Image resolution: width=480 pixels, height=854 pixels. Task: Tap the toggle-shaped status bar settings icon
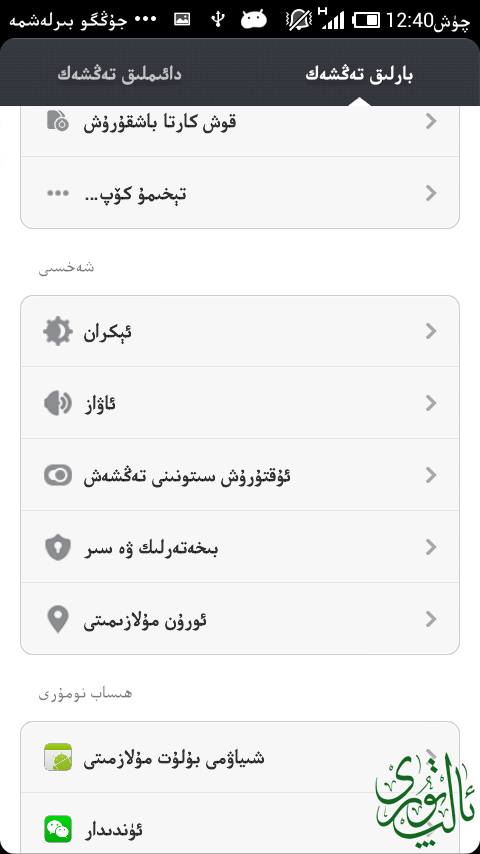coord(58,475)
